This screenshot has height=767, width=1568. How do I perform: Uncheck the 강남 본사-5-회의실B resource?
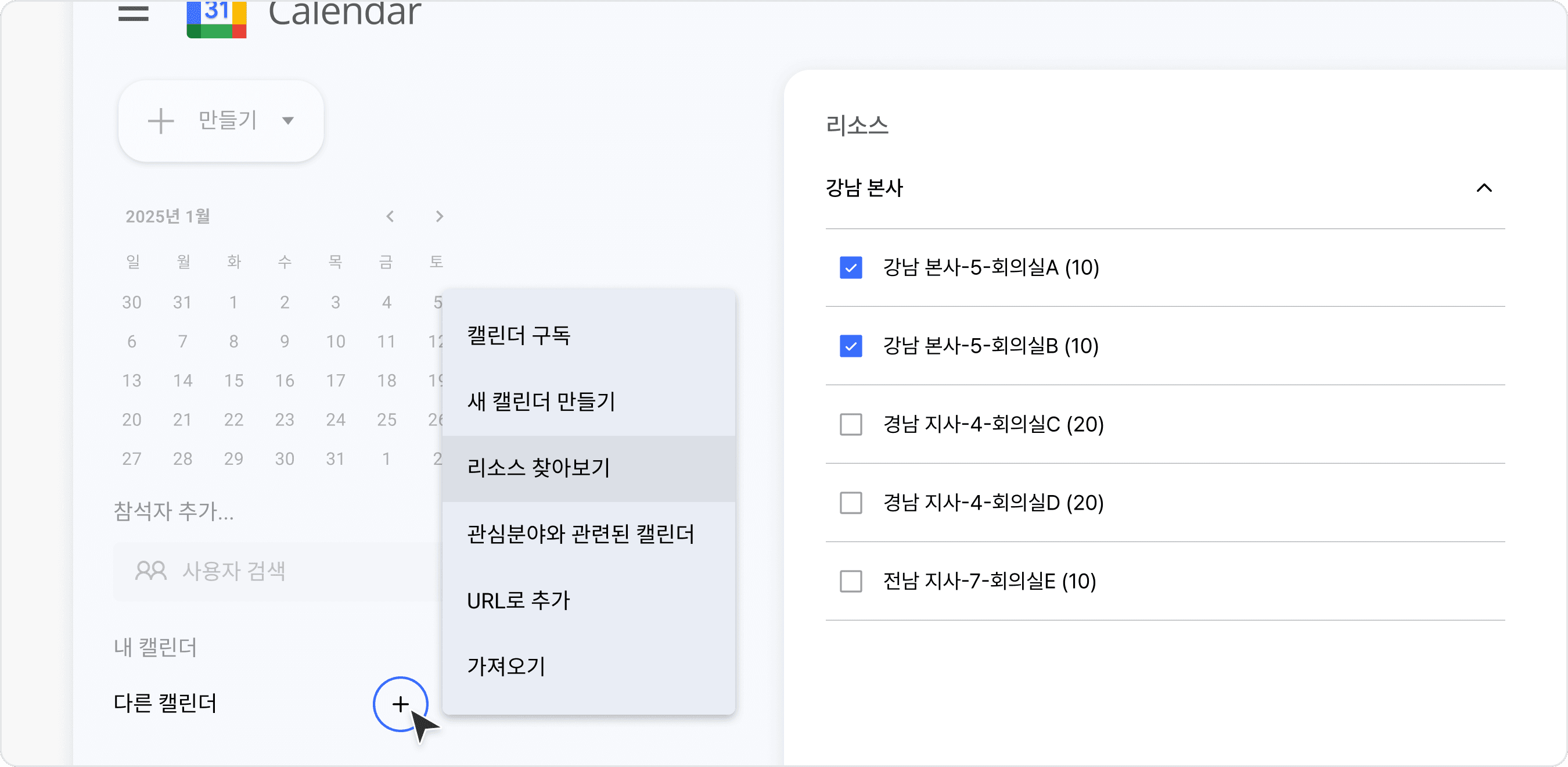click(850, 346)
